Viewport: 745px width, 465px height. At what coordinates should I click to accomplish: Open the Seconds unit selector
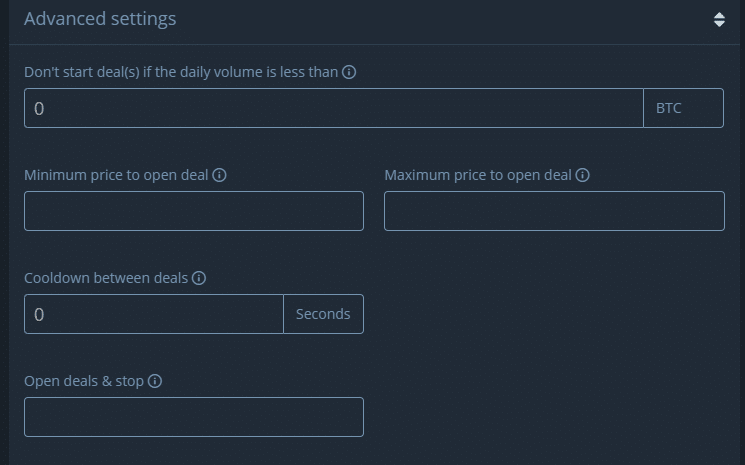(x=324, y=314)
